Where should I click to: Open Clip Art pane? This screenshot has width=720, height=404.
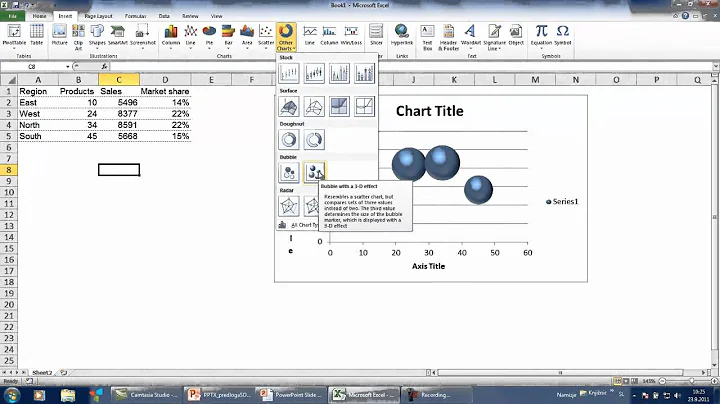click(79, 37)
